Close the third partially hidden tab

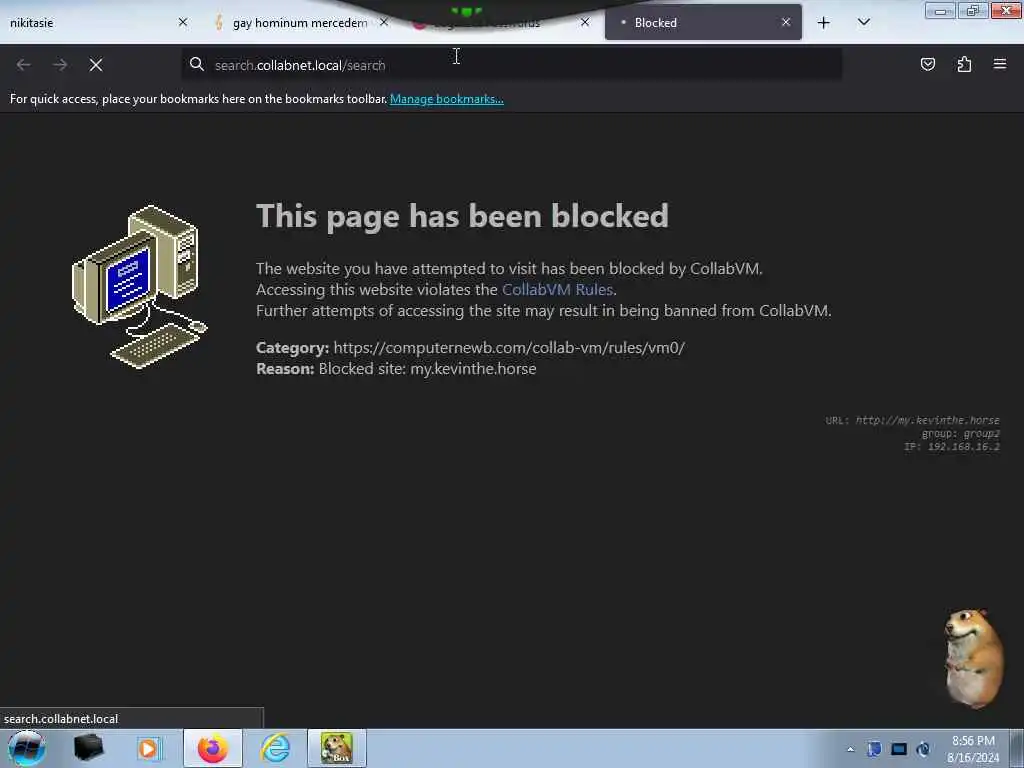tap(584, 22)
